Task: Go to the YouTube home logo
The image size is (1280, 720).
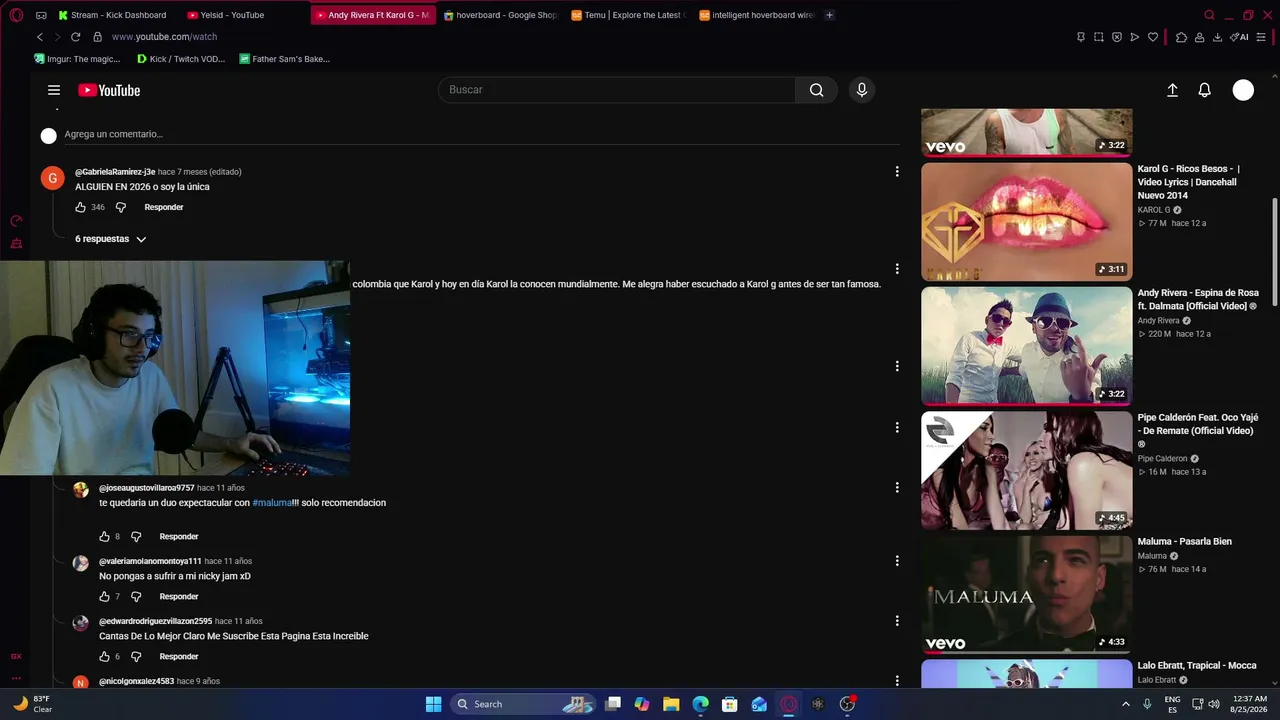Action: 109,90
